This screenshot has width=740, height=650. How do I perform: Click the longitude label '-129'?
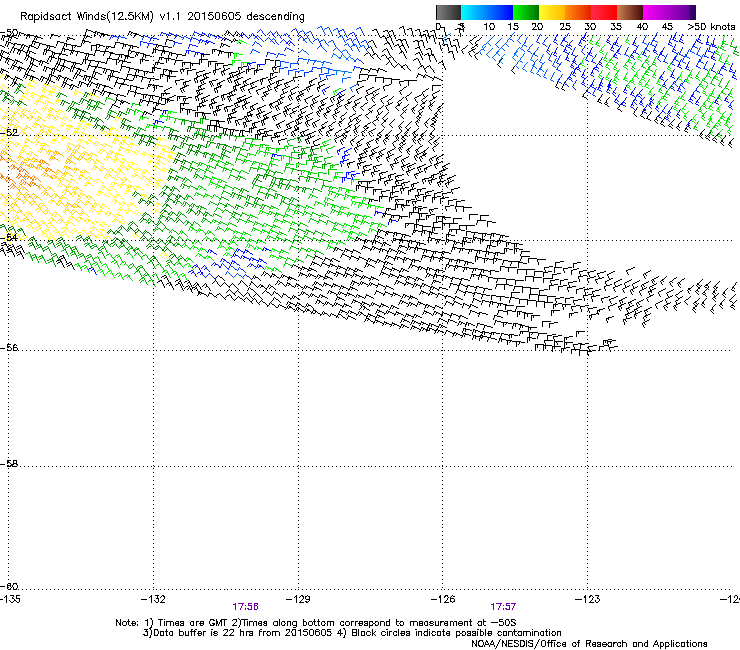[298, 599]
